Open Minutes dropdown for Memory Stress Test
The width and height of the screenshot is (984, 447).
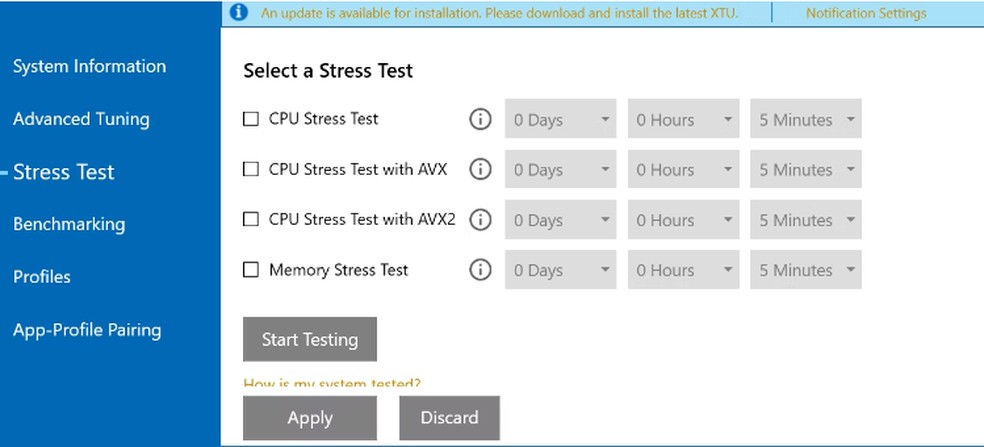806,270
